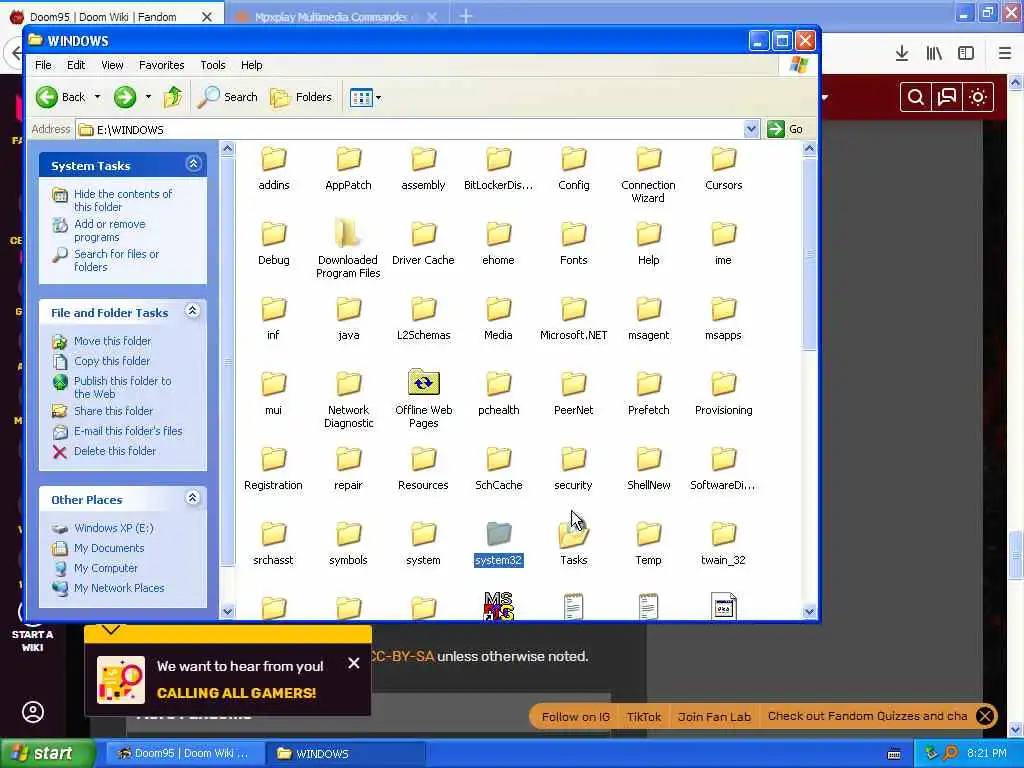Click Move this folder task
This screenshot has height=768, width=1024.
(x=112, y=341)
